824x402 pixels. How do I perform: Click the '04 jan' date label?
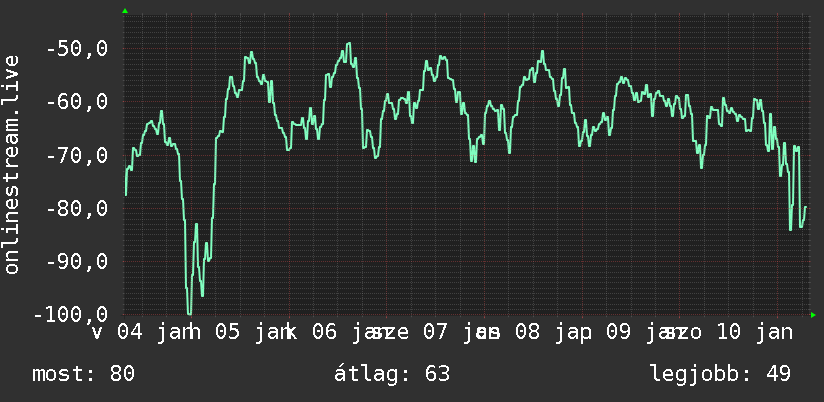click(x=156, y=333)
